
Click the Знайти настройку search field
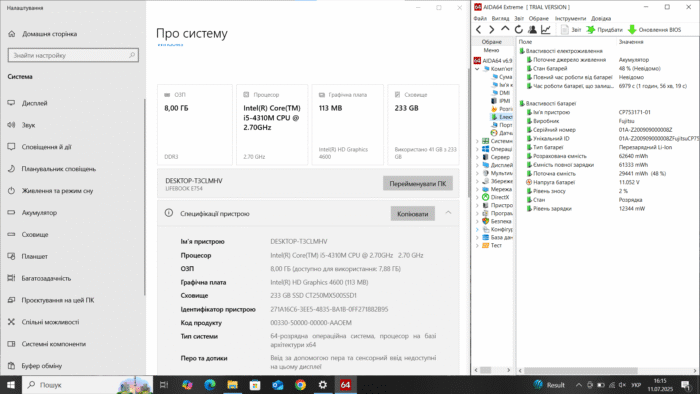coord(73,55)
